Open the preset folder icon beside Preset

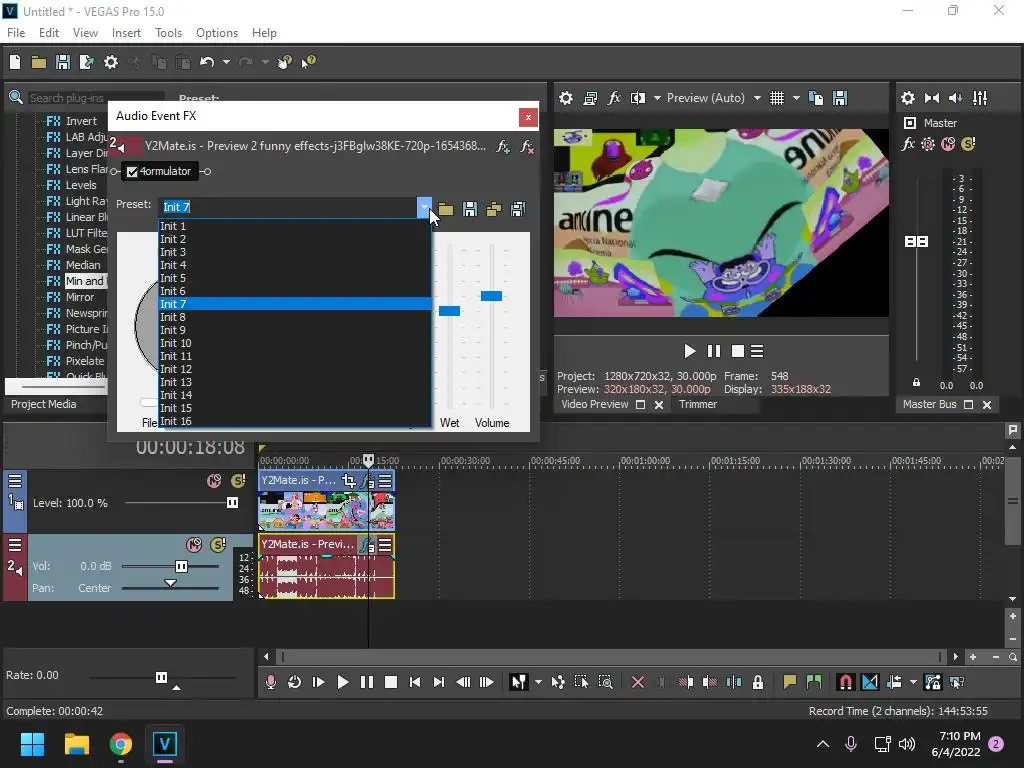click(x=446, y=209)
